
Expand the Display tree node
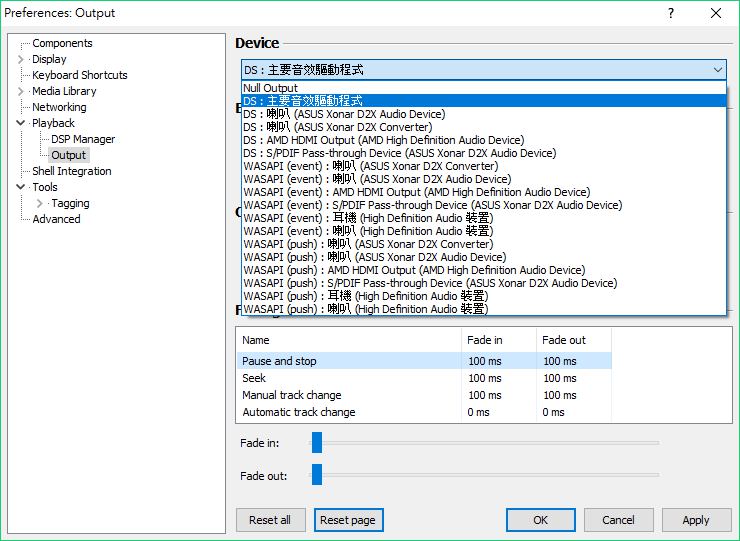click(x=20, y=59)
